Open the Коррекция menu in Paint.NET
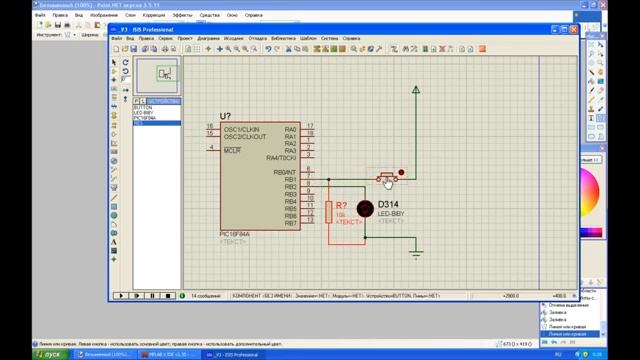This screenshot has height=360, width=640. 154,15
